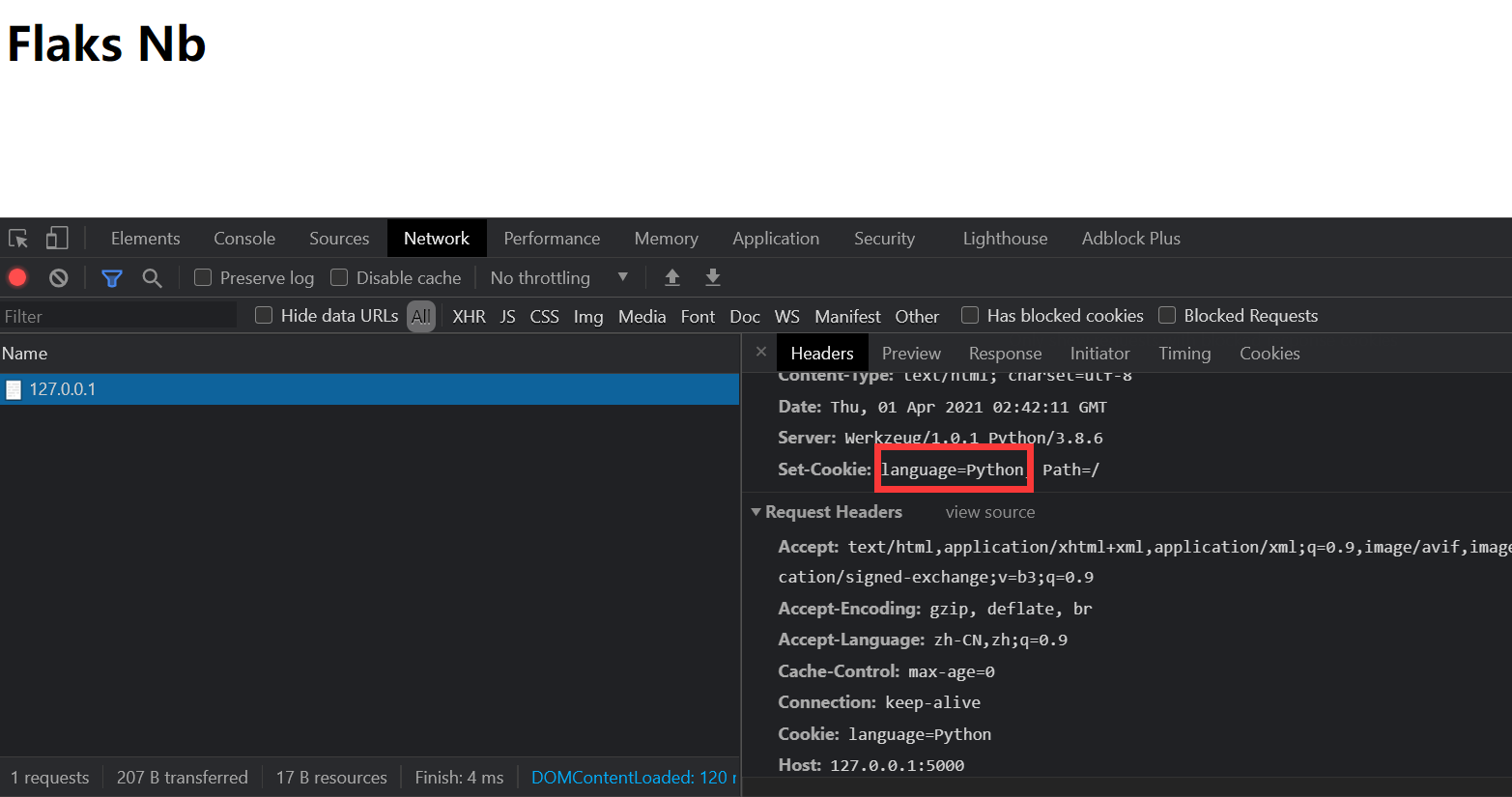The height and width of the screenshot is (797, 1512).
Task: Open the Elements panel tab
Action: (146, 239)
